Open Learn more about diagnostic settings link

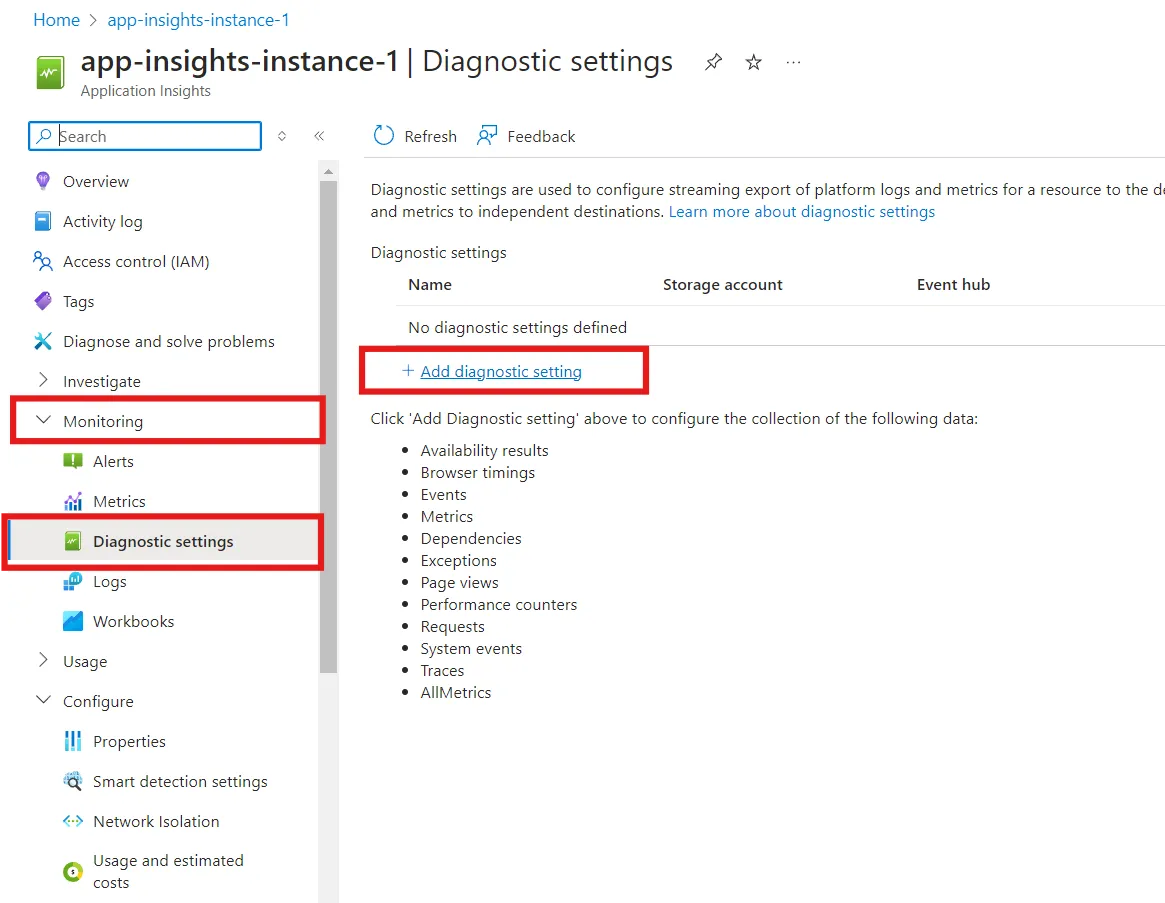click(x=802, y=212)
